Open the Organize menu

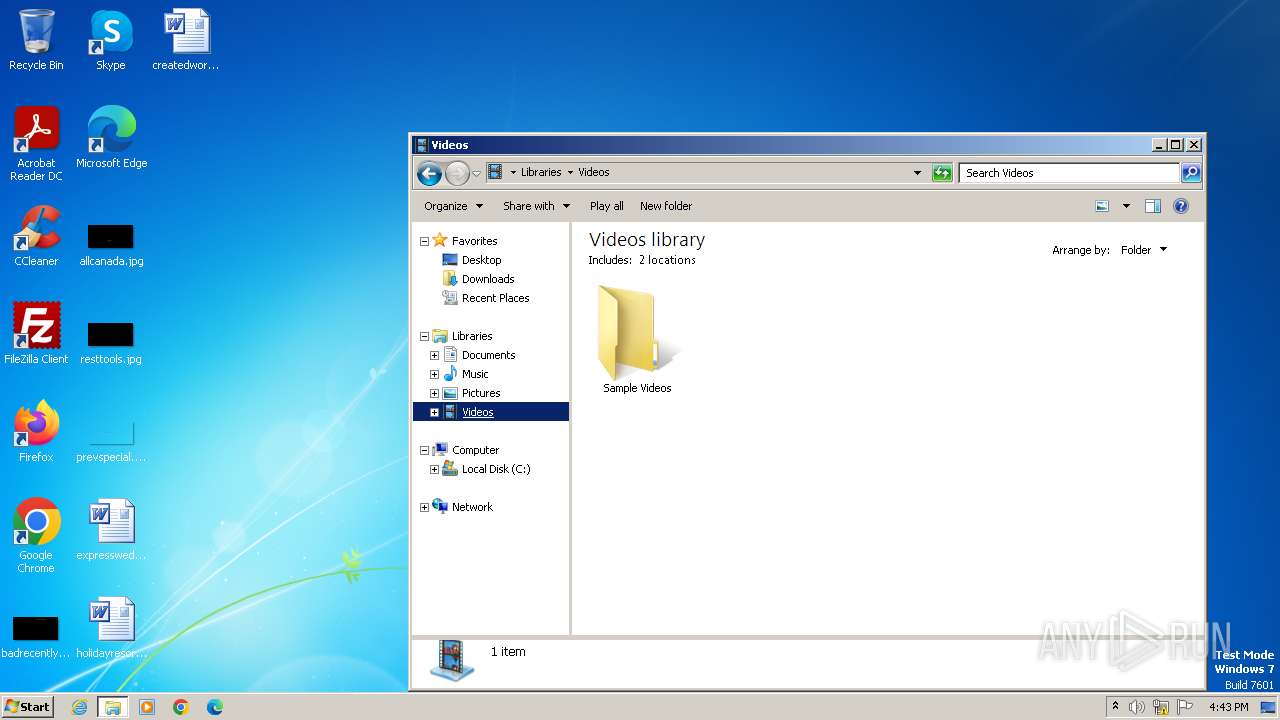tap(453, 206)
